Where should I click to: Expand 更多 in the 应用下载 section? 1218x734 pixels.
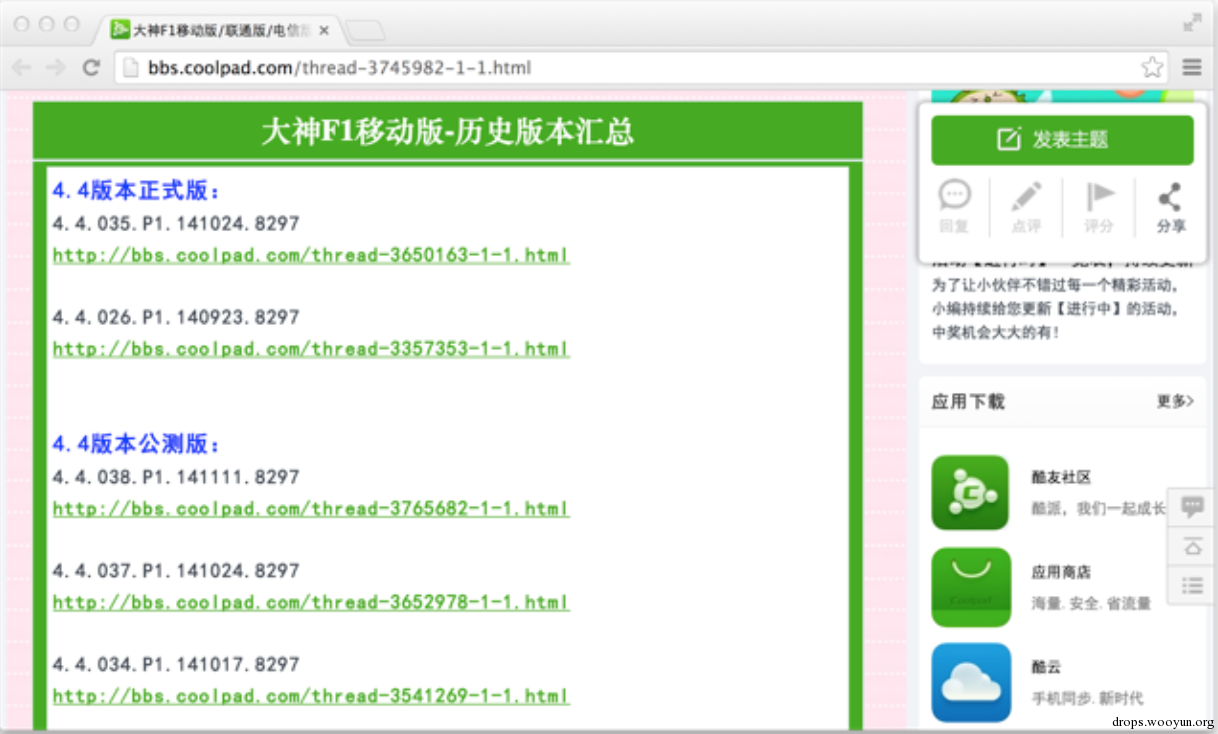click(1175, 401)
